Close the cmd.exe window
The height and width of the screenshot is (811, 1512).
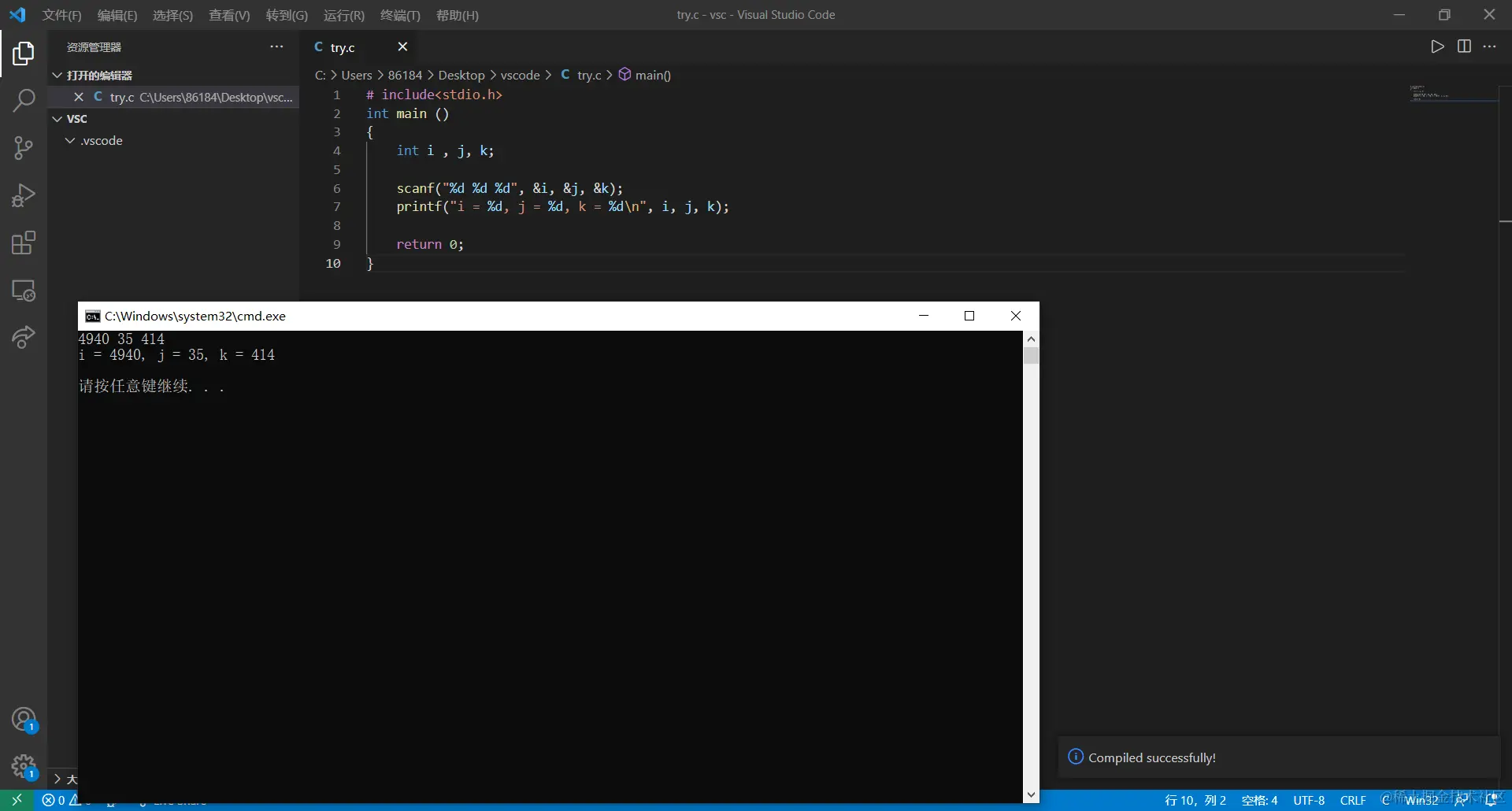tap(1016, 316)
